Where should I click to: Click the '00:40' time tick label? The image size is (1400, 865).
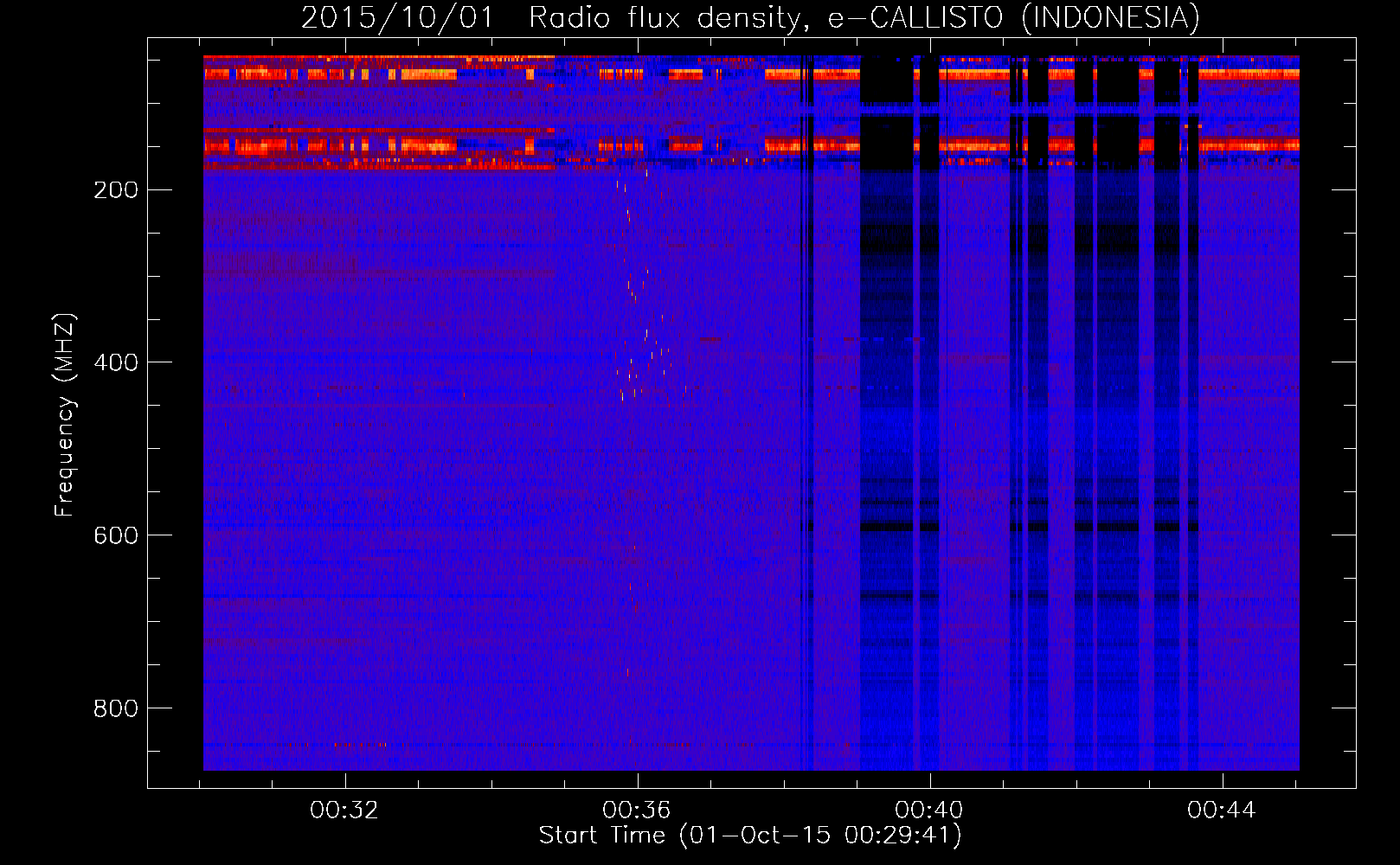coord(929,811)
